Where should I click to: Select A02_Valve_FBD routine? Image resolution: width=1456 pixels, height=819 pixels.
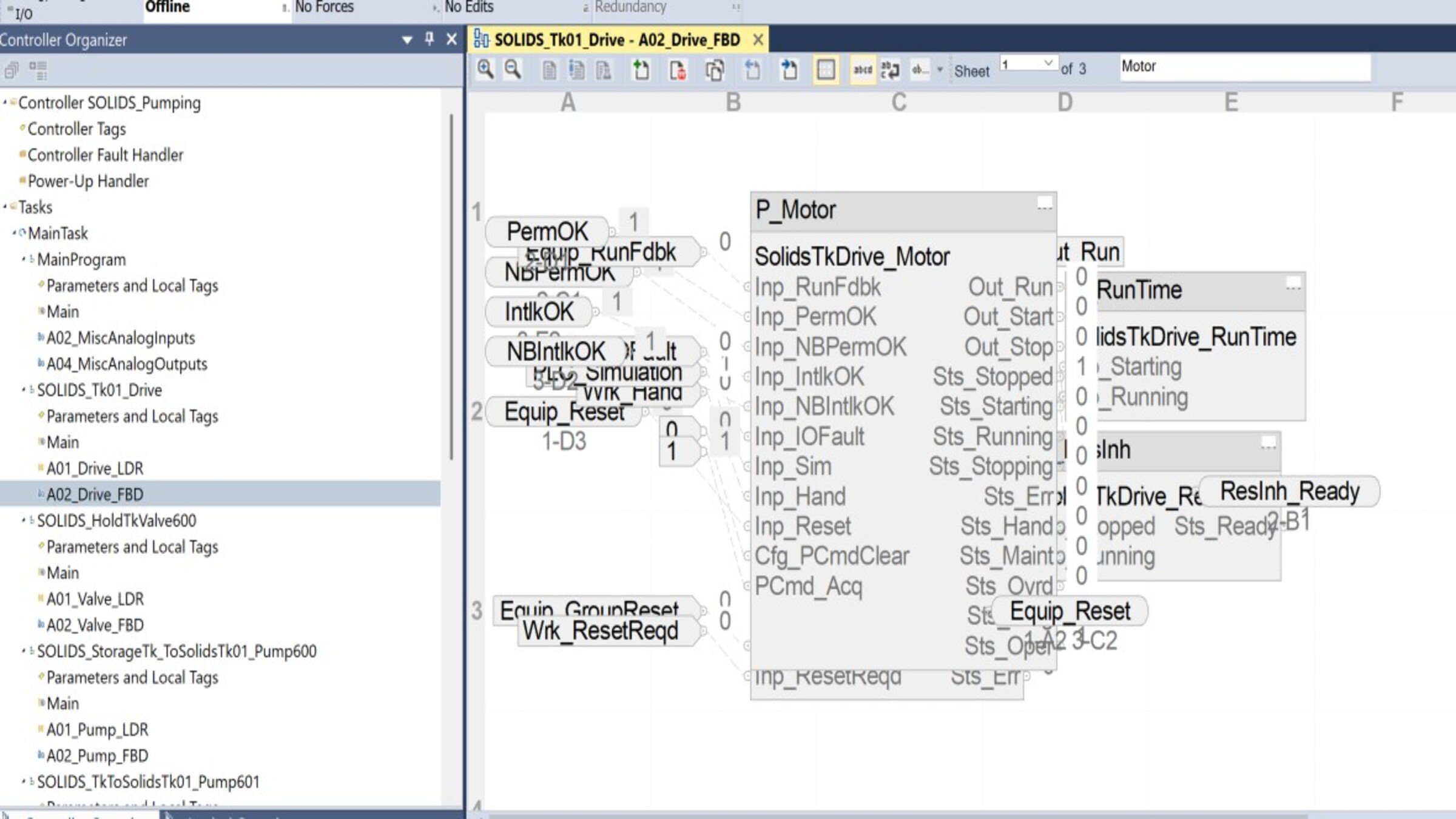click(x=95, y=625)
